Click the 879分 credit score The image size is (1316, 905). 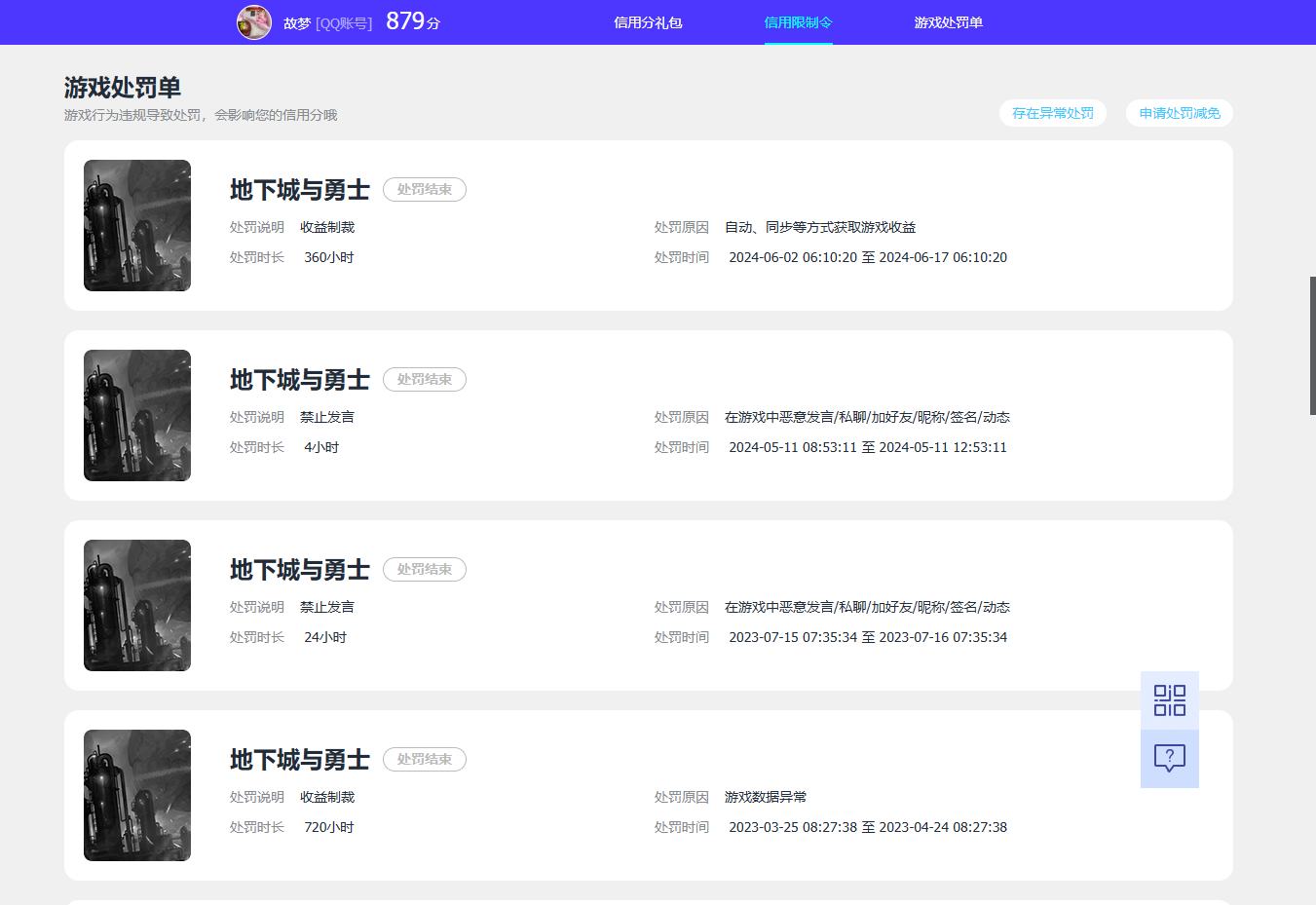[x=412, y=21]
